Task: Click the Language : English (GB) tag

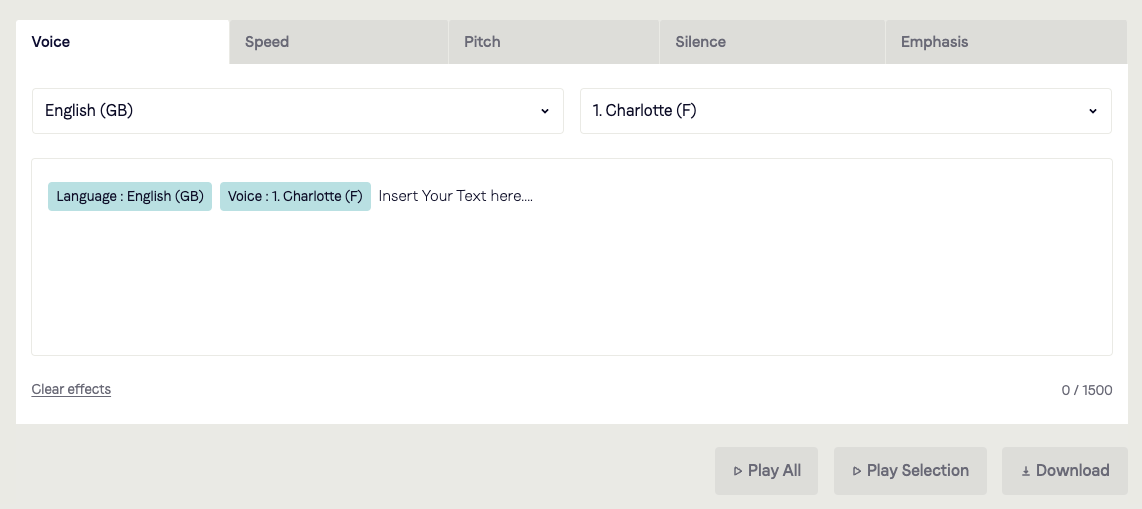Action: click(x=130, y=197)
